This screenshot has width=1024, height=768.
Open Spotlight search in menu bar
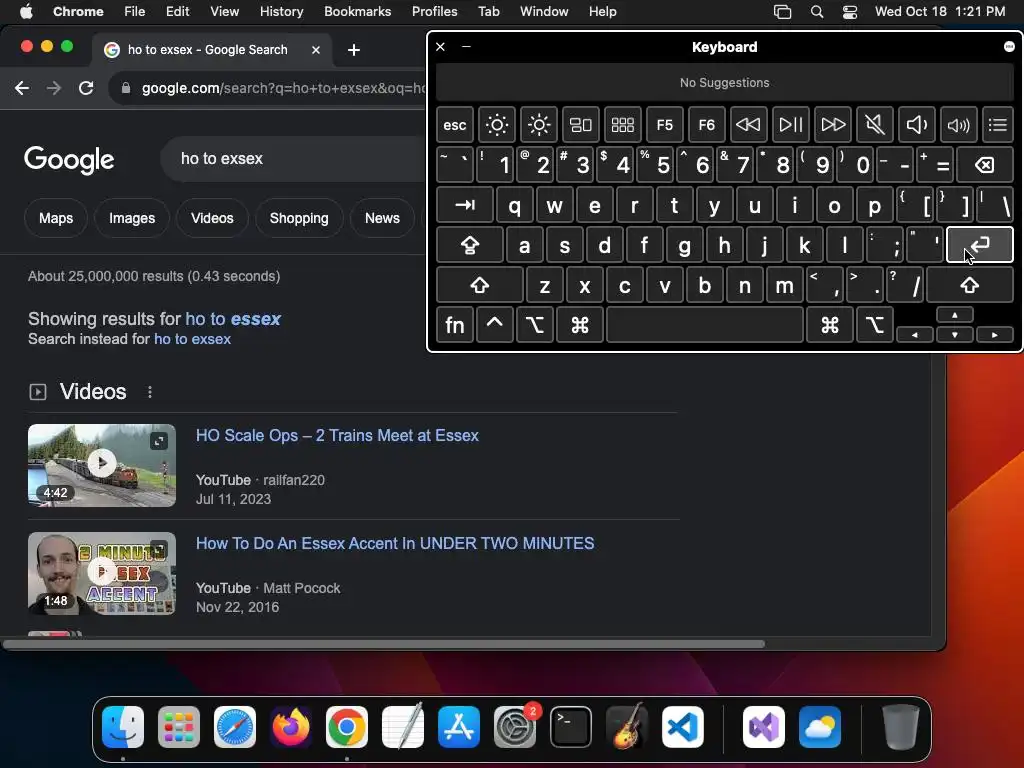(x=816, y=11)
